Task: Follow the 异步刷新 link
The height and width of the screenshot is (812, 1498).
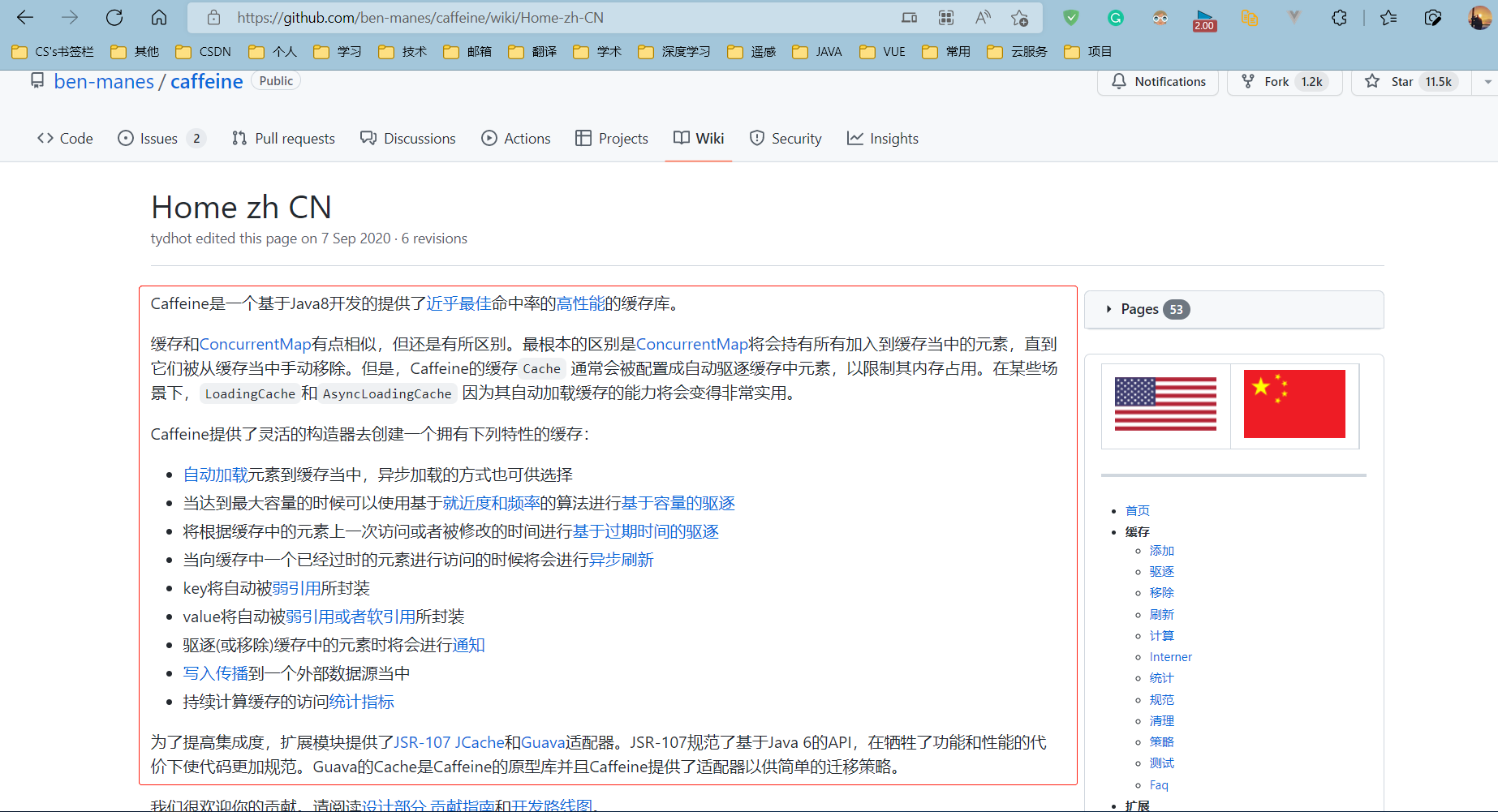Action: [x=621, y=560]
